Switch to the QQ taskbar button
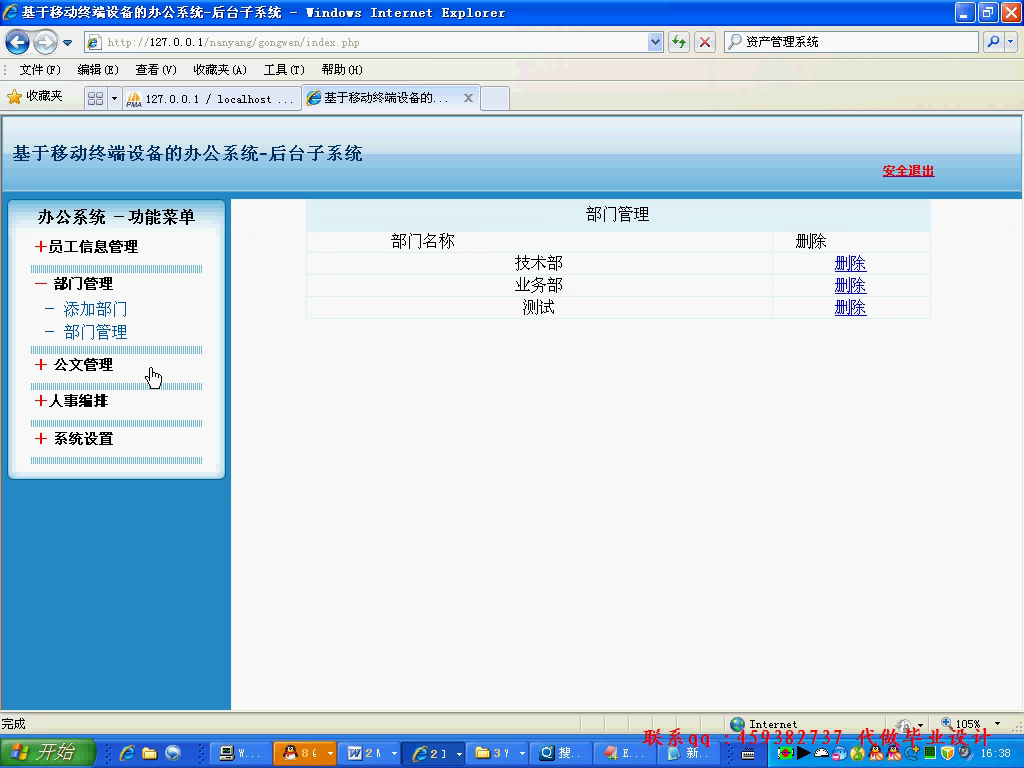 pos(304,754)
